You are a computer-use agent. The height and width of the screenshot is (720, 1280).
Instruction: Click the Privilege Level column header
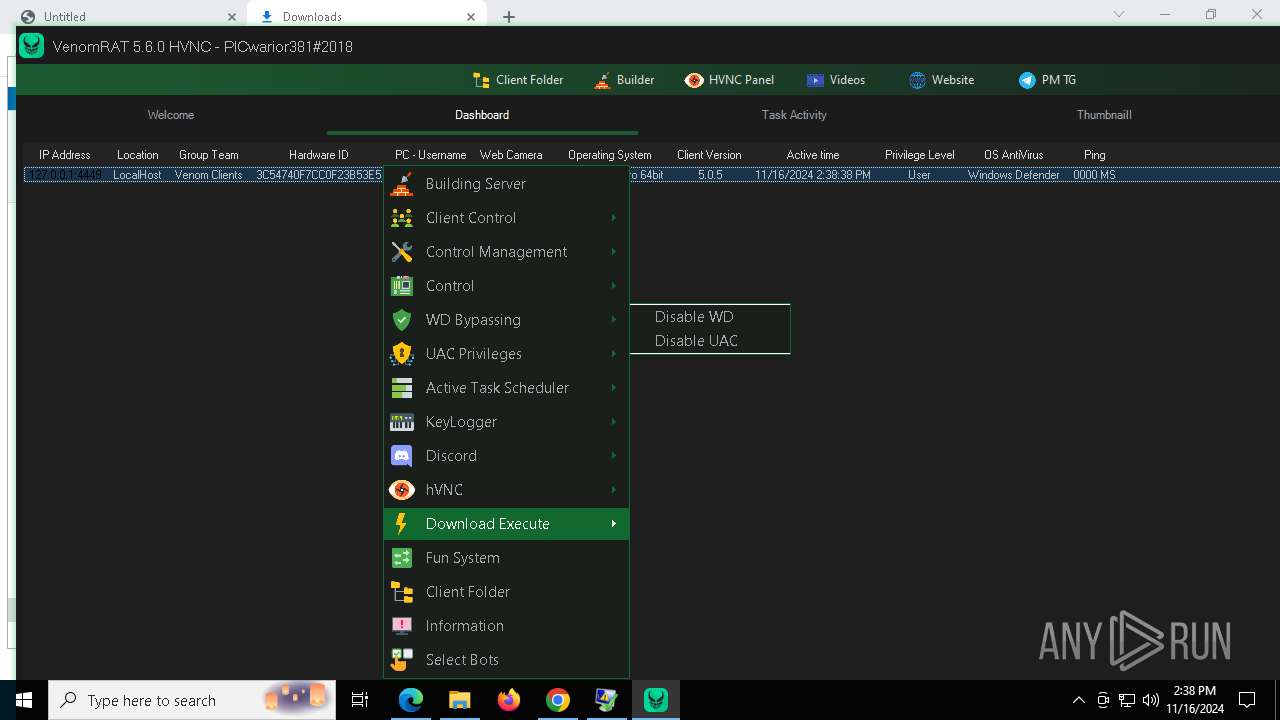pos(920,155)
